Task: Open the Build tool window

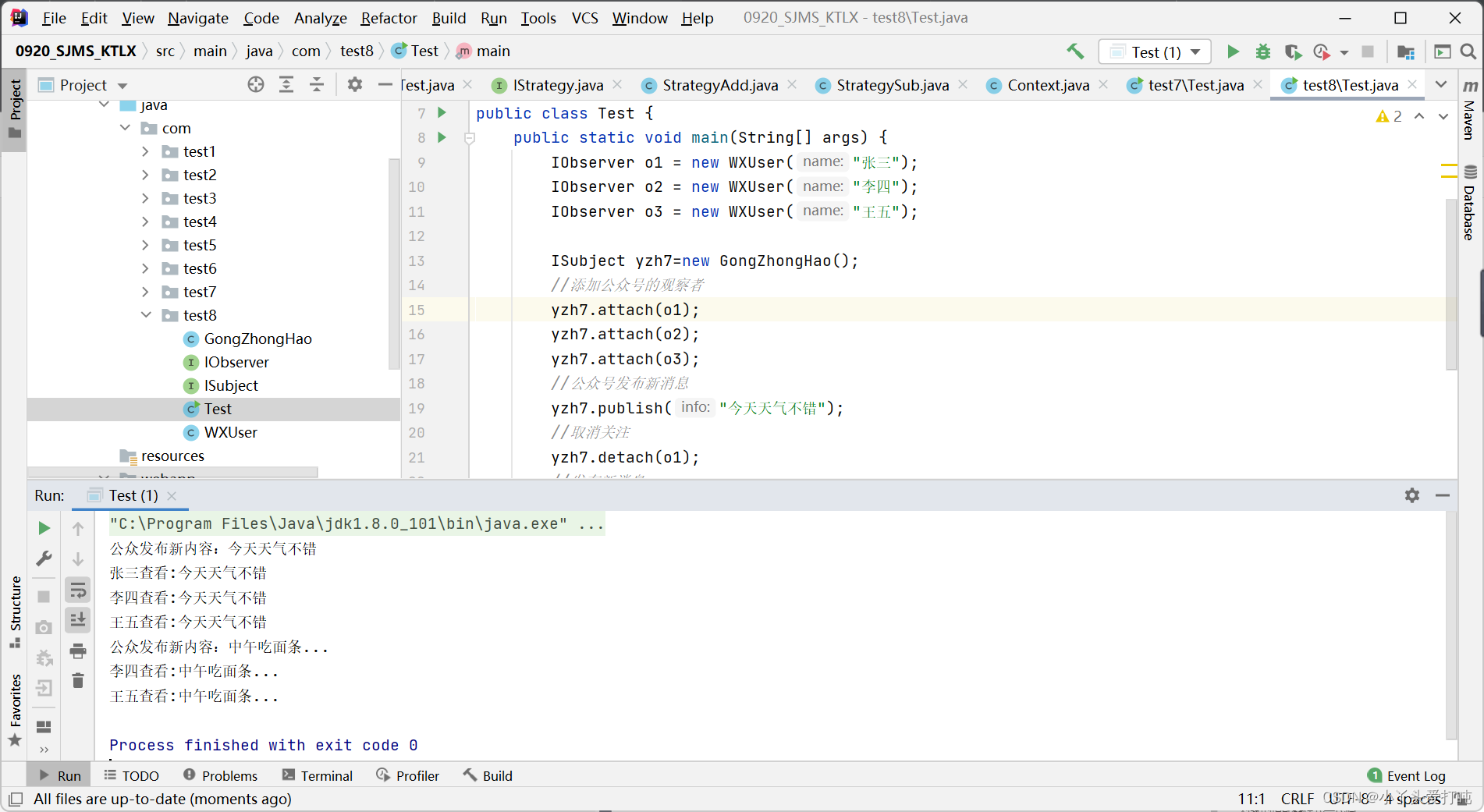Action: click(488, 775)
